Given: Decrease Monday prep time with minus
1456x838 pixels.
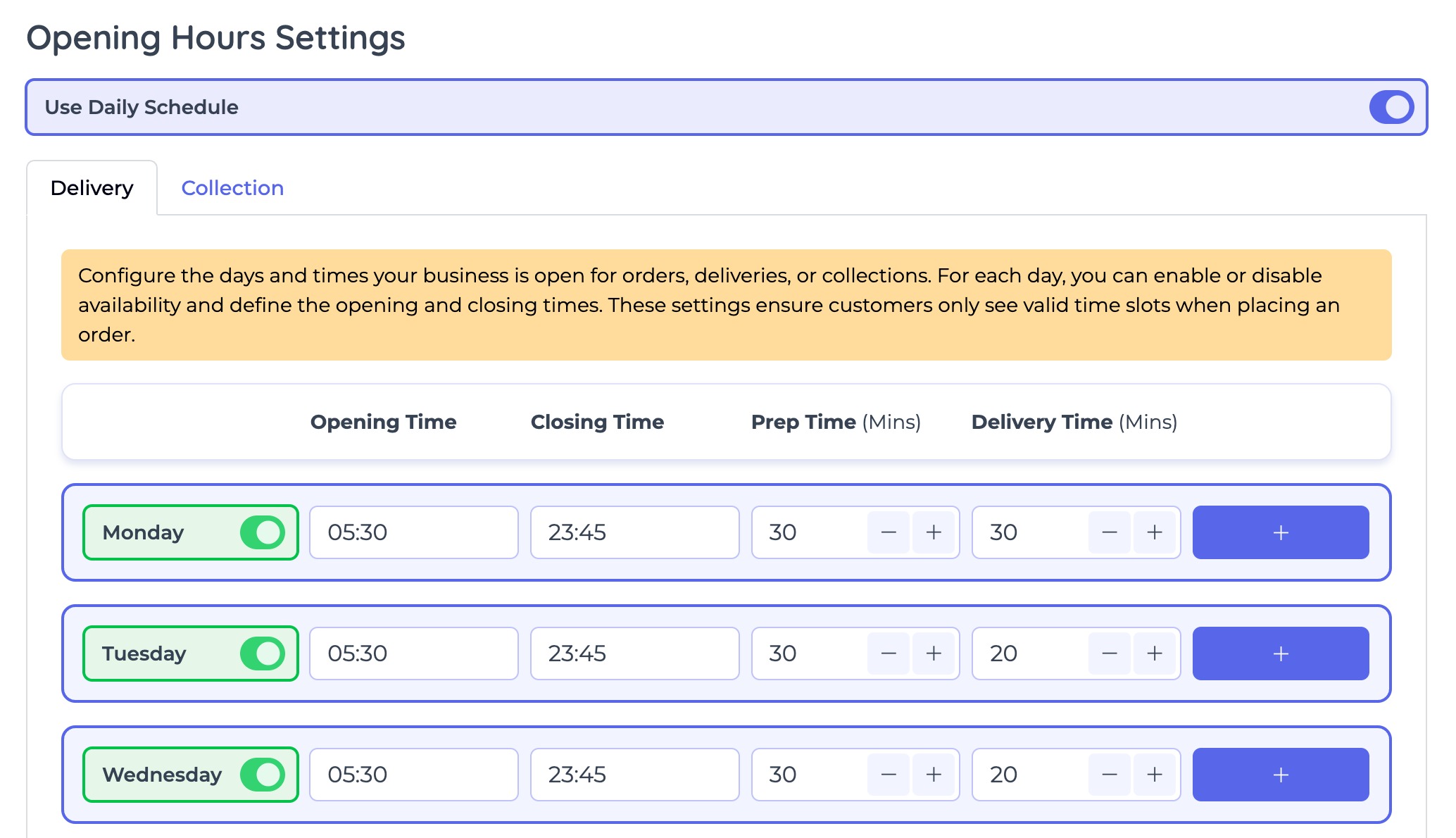Looking at the screenshot, I should coord(889,532).
